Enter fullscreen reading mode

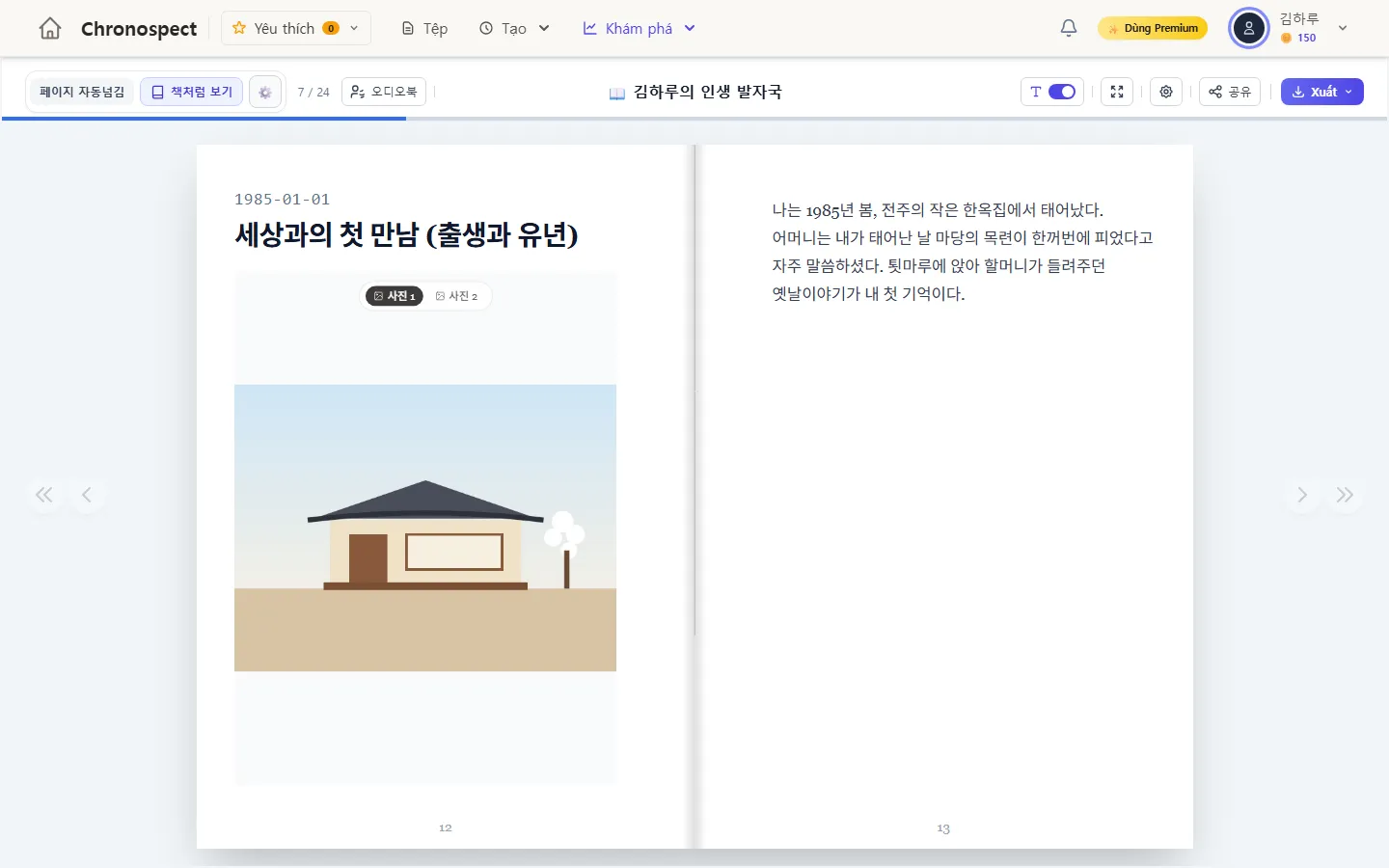point(1117,92)
